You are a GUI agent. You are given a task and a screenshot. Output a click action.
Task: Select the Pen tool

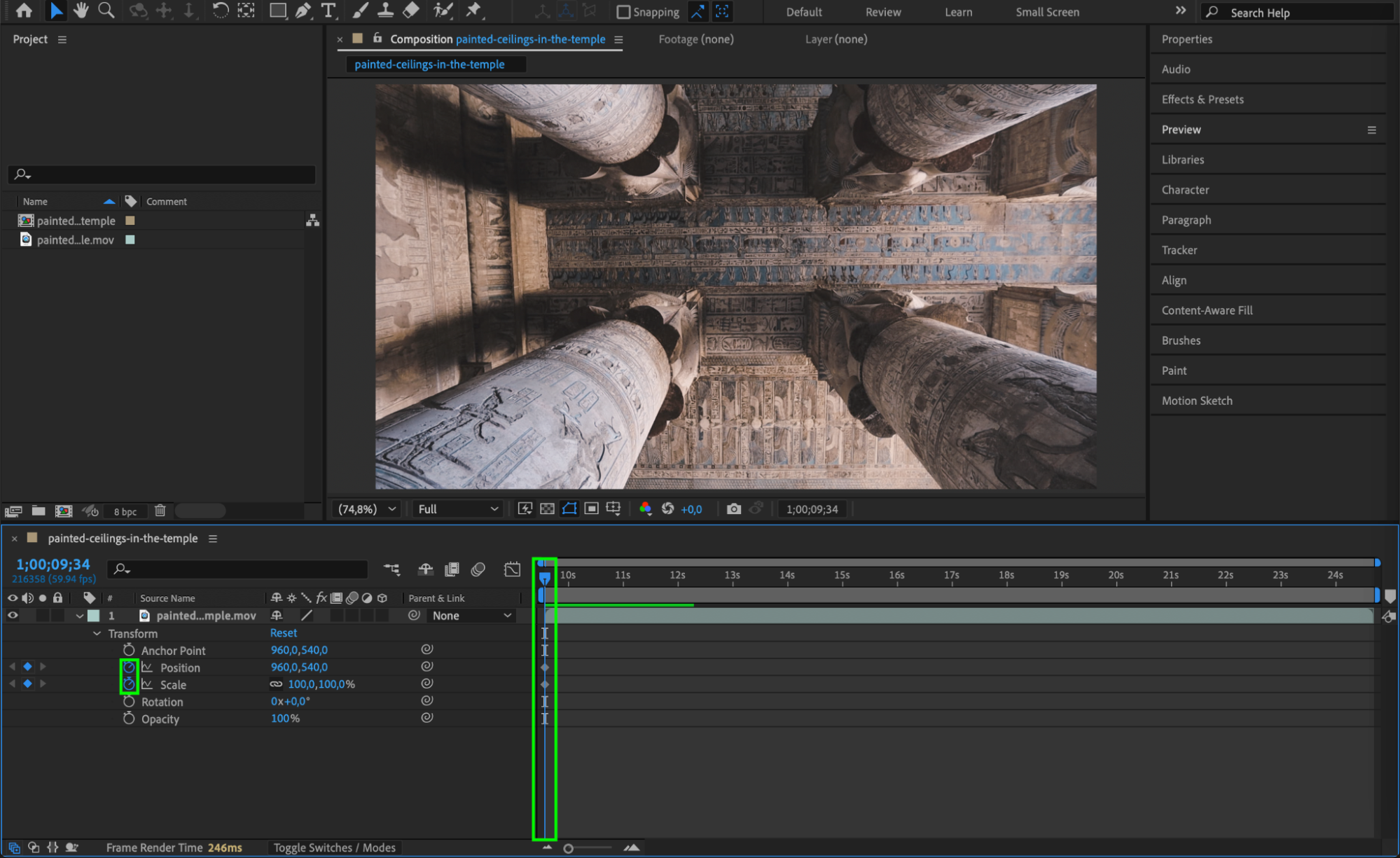coord(303,11)
